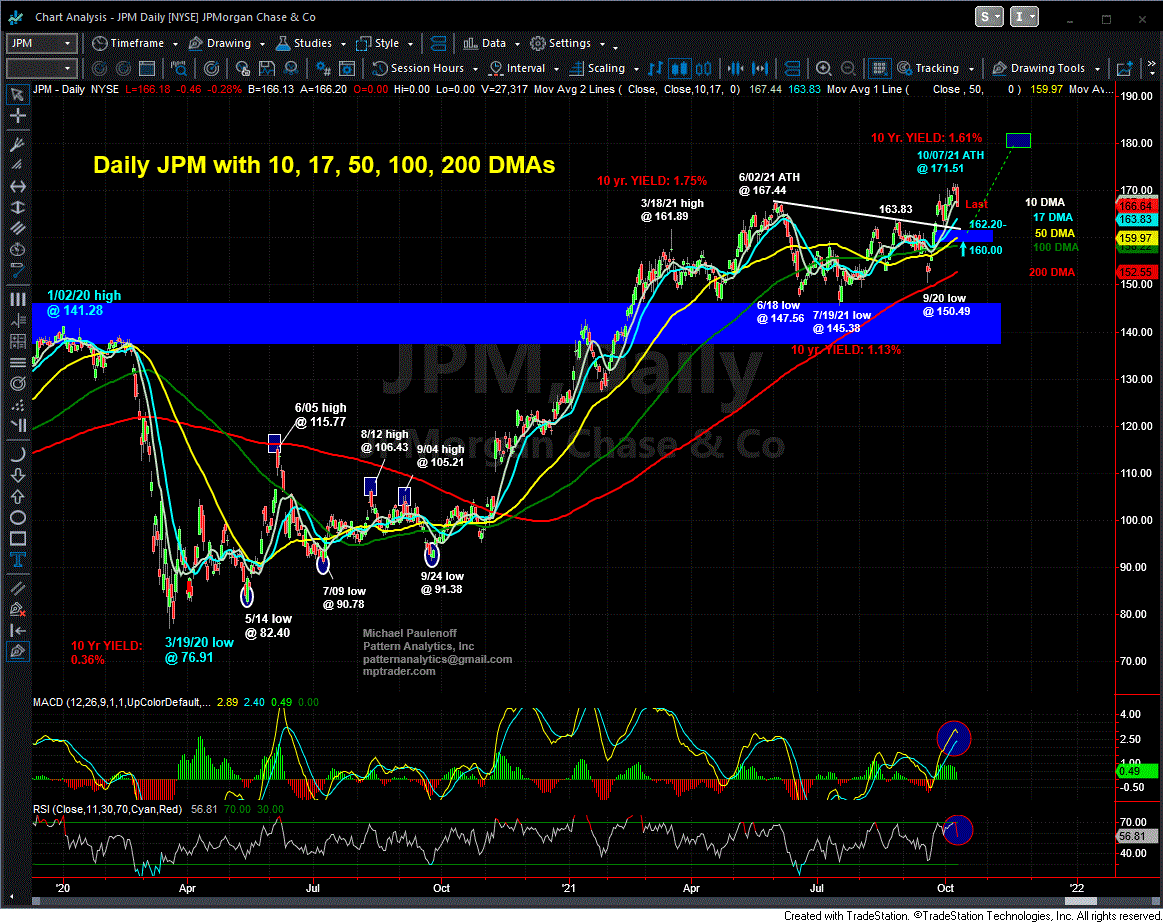The width and height of the screenshot is (1163, 922).
Task: Click the red Last price tag 166.64 on the axis
Action: coord(1136,205)
